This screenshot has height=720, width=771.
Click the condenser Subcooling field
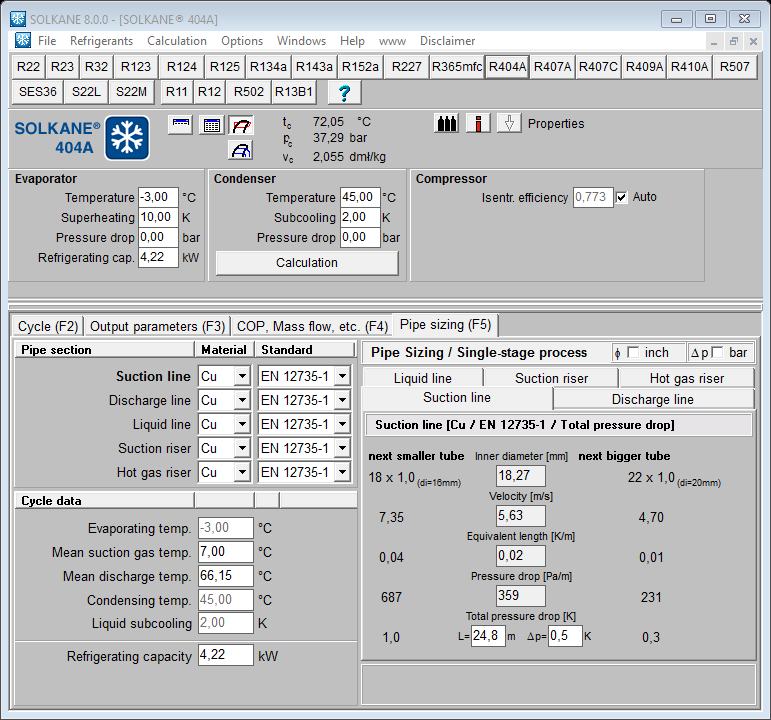click(x=360, y=218)
